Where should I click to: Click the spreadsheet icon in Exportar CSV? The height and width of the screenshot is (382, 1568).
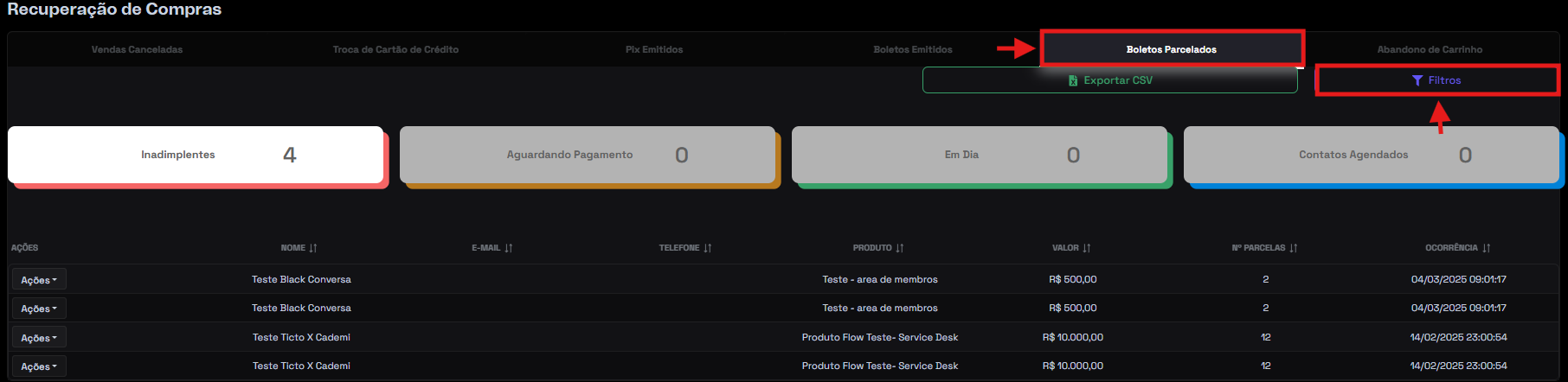click(1073, 80)
